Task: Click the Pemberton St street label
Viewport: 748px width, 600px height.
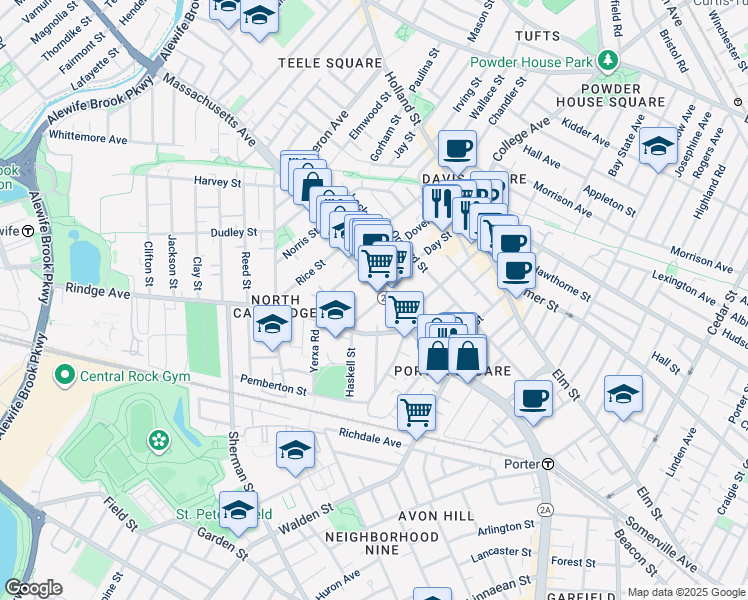Action: click(273, 385)
